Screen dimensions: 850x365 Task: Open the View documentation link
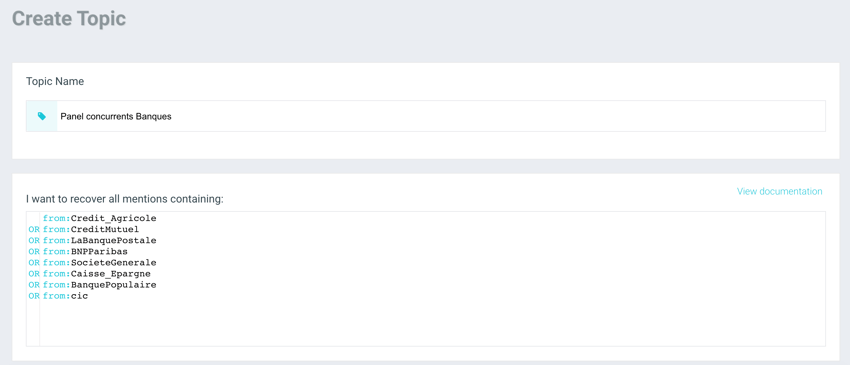click(779, 191)
